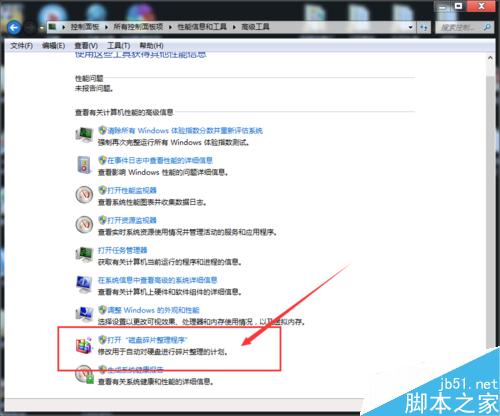Click the monitor icon next to 打开任务管理器
This screenshot has height=416, width=500.
pos(84,255)
